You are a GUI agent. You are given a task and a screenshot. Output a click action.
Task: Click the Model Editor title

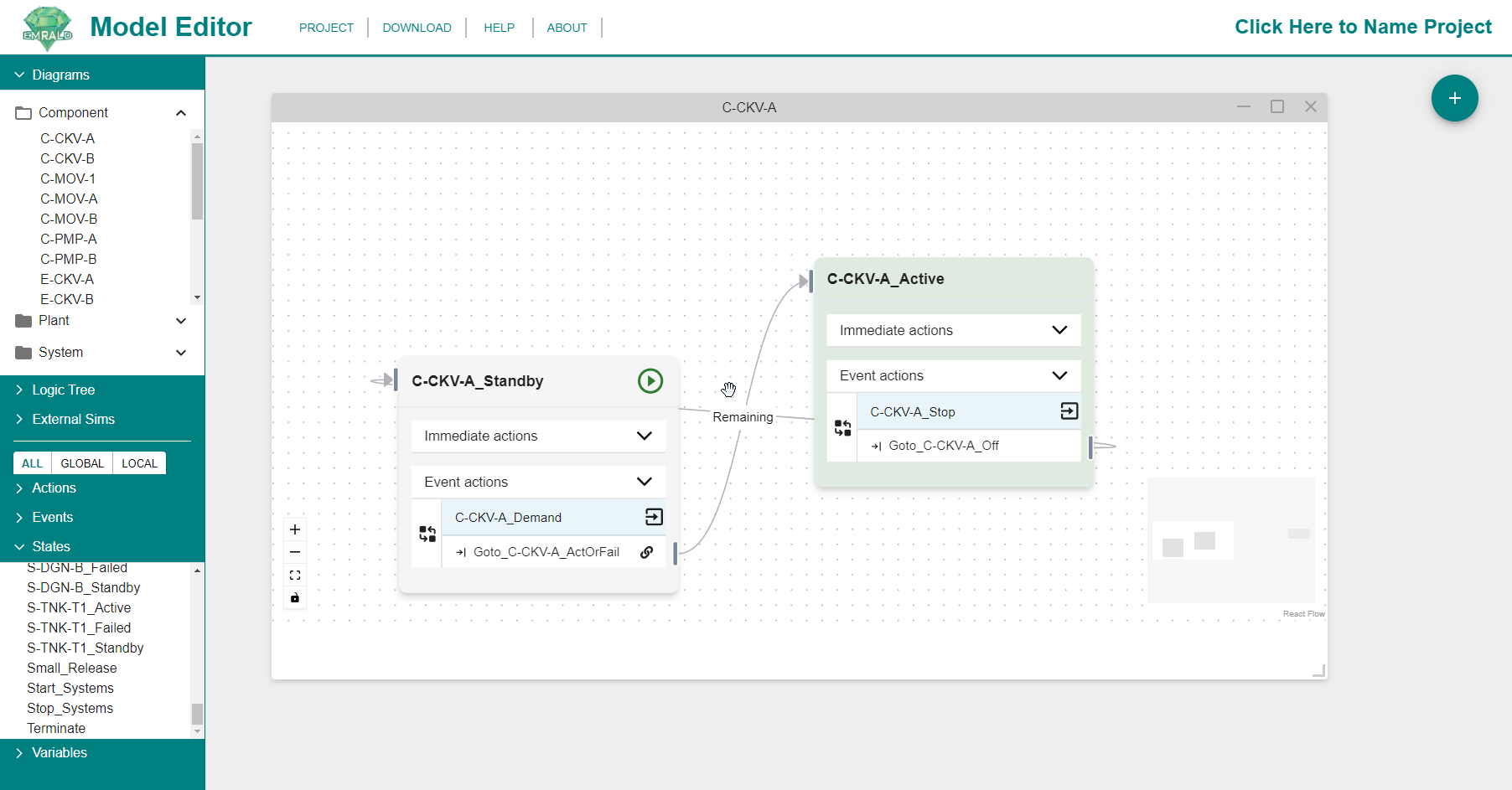tap(171, 27)
